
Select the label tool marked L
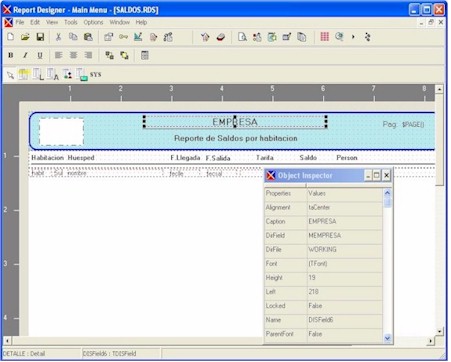click(38, 74)
